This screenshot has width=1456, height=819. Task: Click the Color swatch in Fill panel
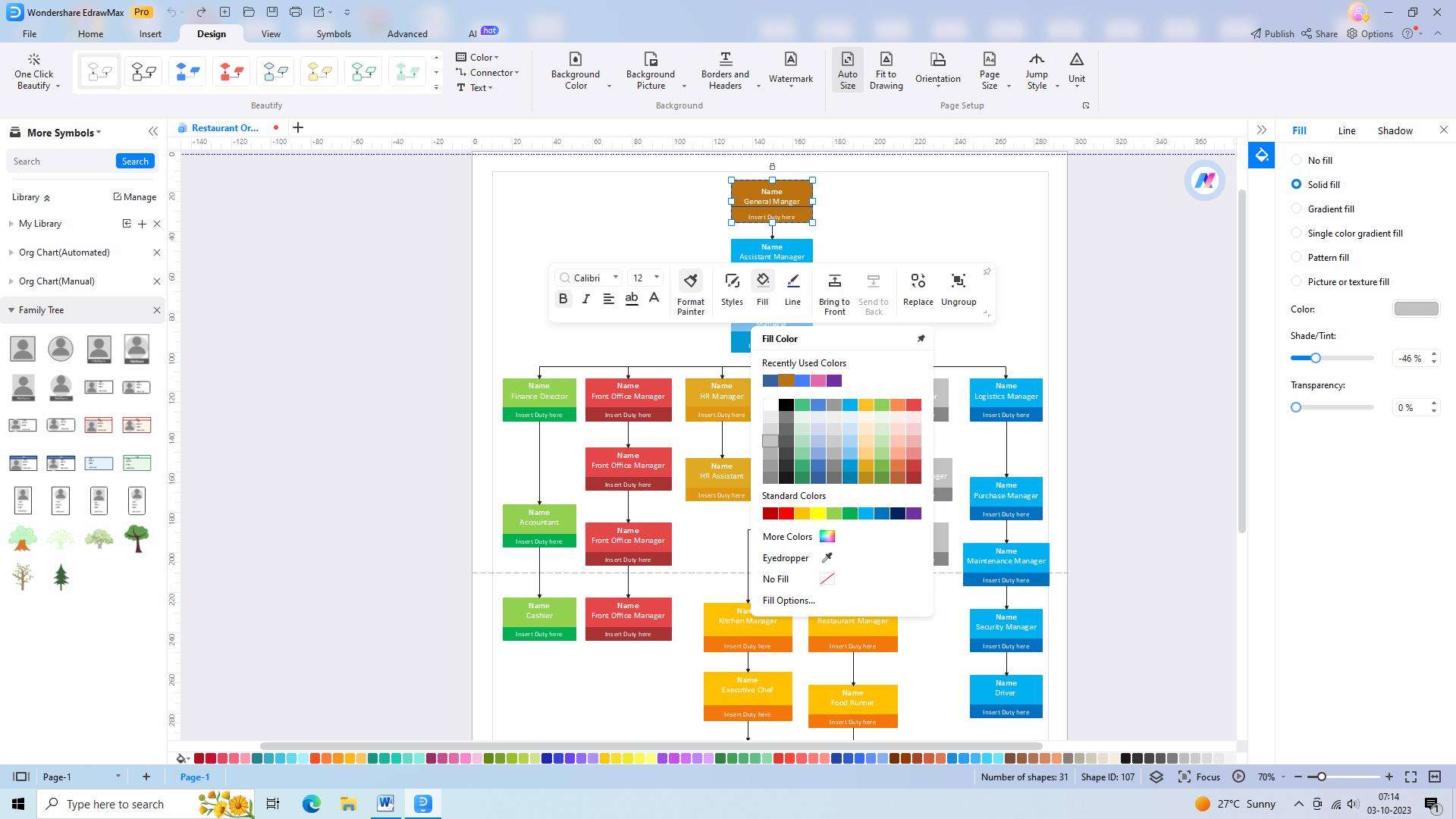click(1416, 309)
